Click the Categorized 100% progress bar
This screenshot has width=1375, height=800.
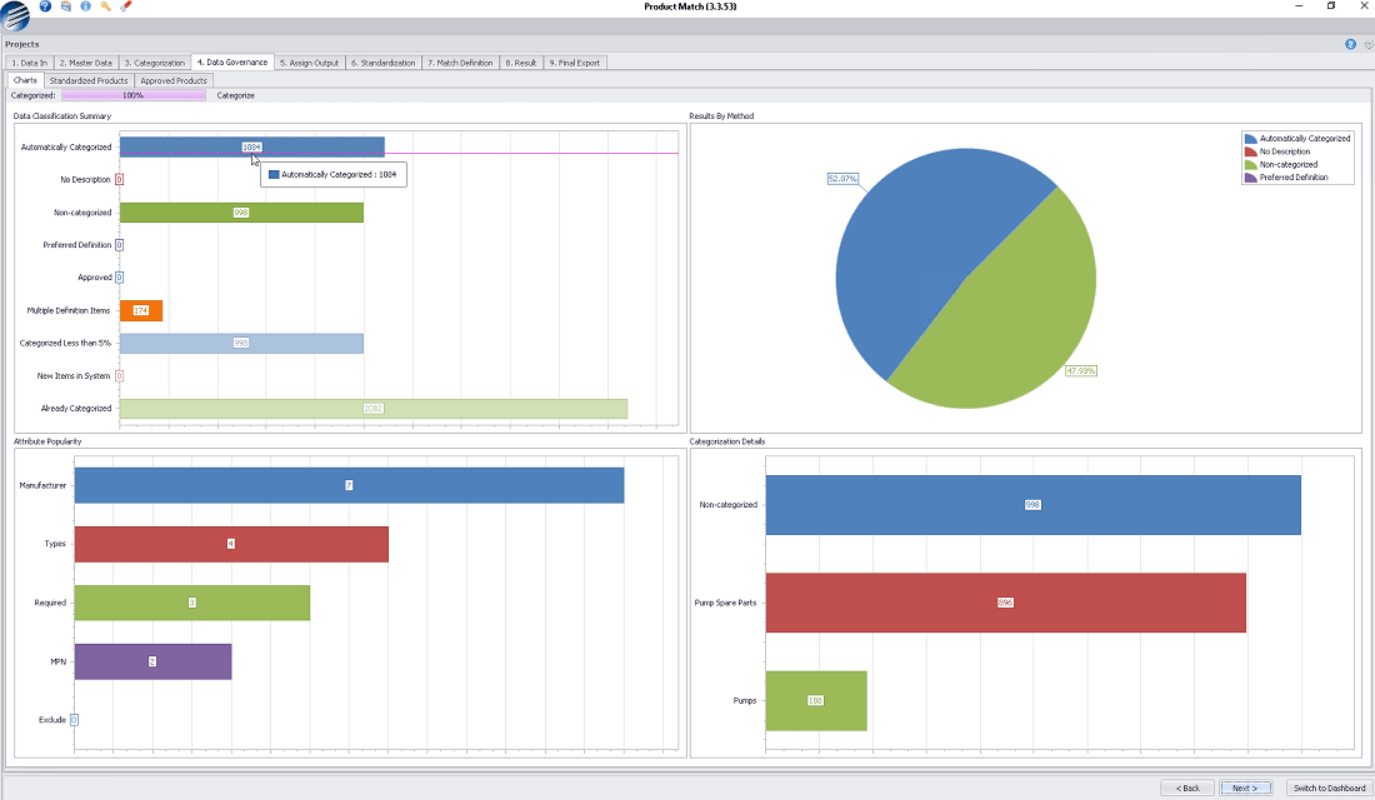pos(133,95)
